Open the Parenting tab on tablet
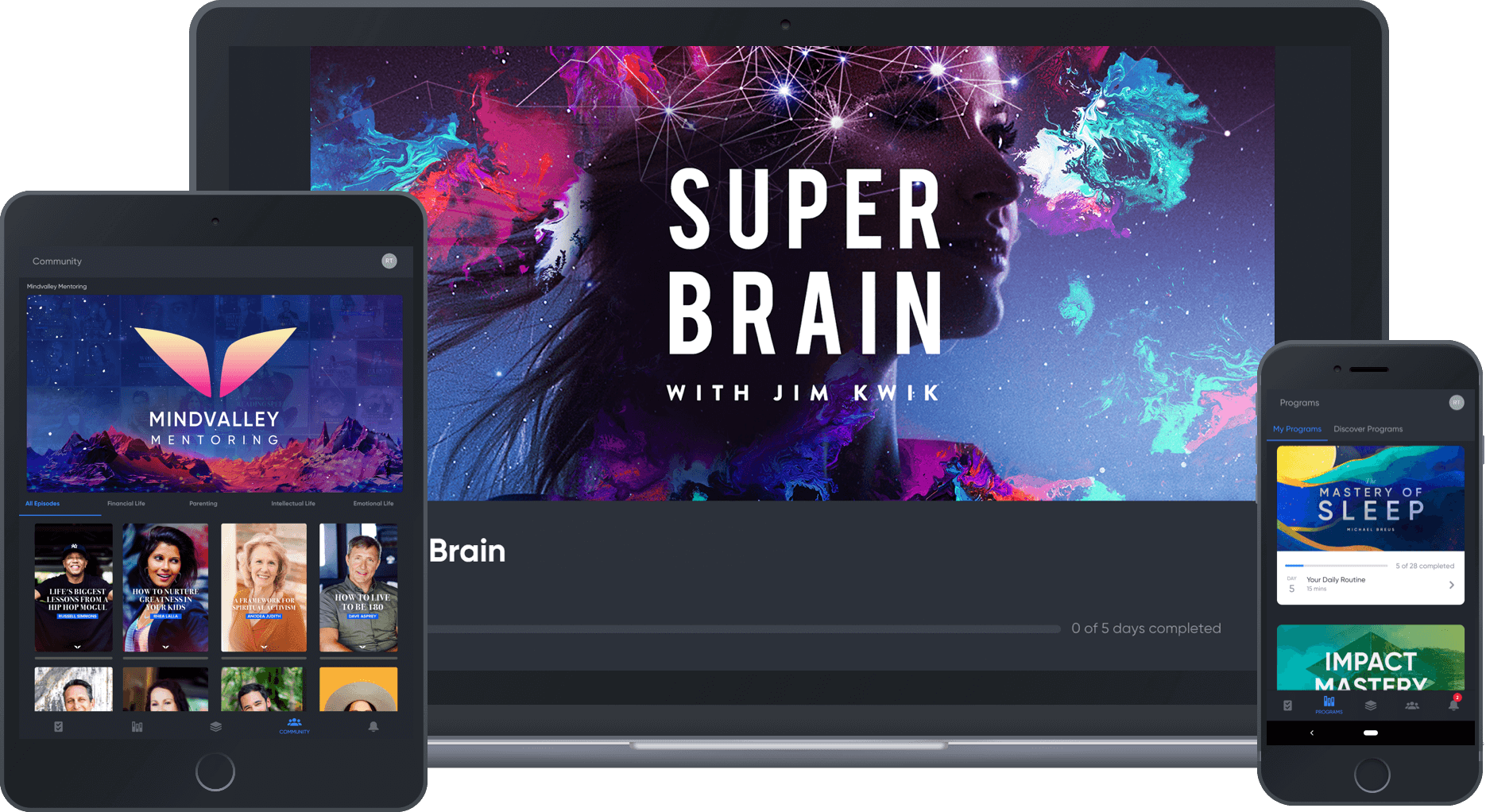 tap(203, 504)
